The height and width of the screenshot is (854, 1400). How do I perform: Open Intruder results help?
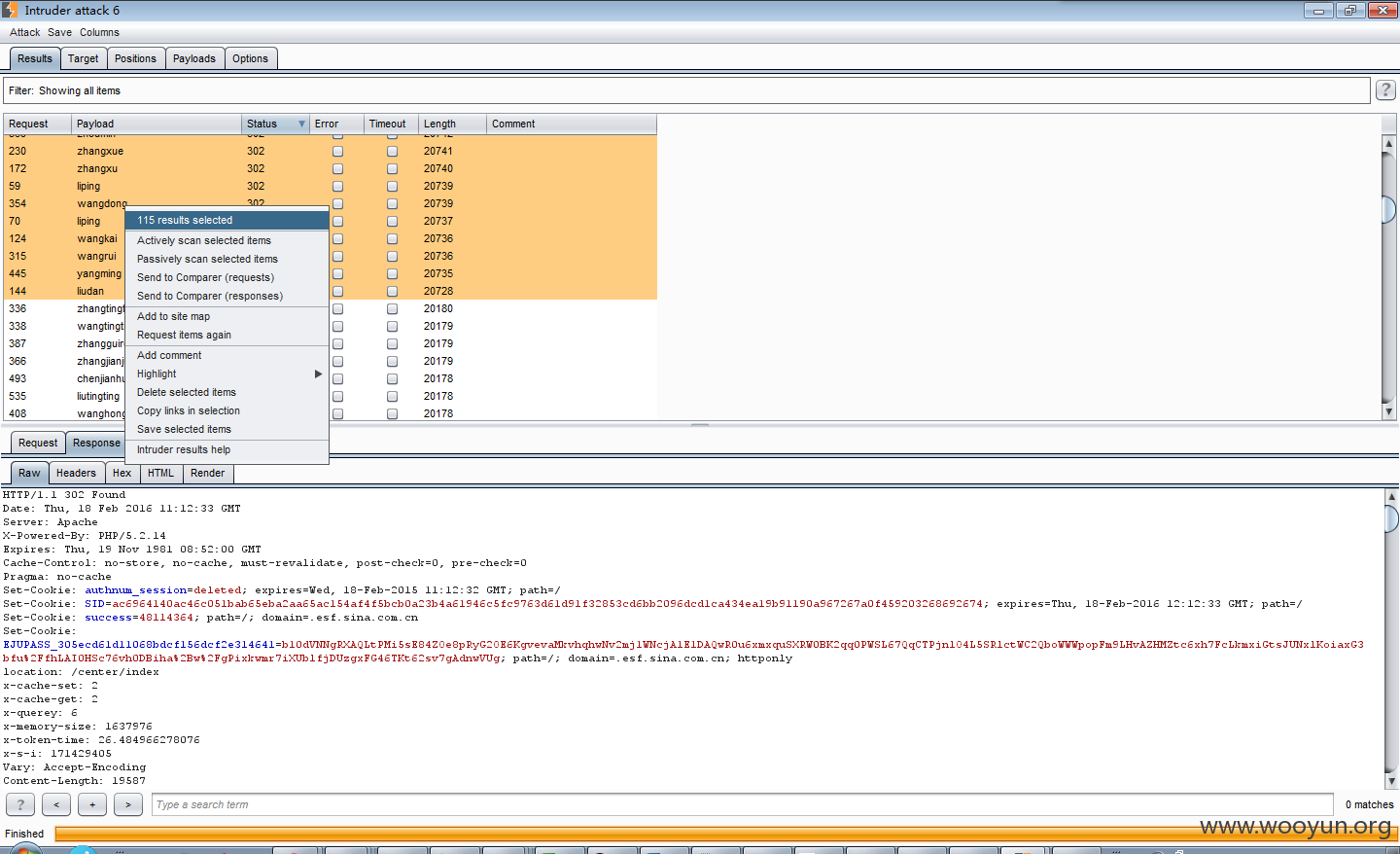click(227, 449)
